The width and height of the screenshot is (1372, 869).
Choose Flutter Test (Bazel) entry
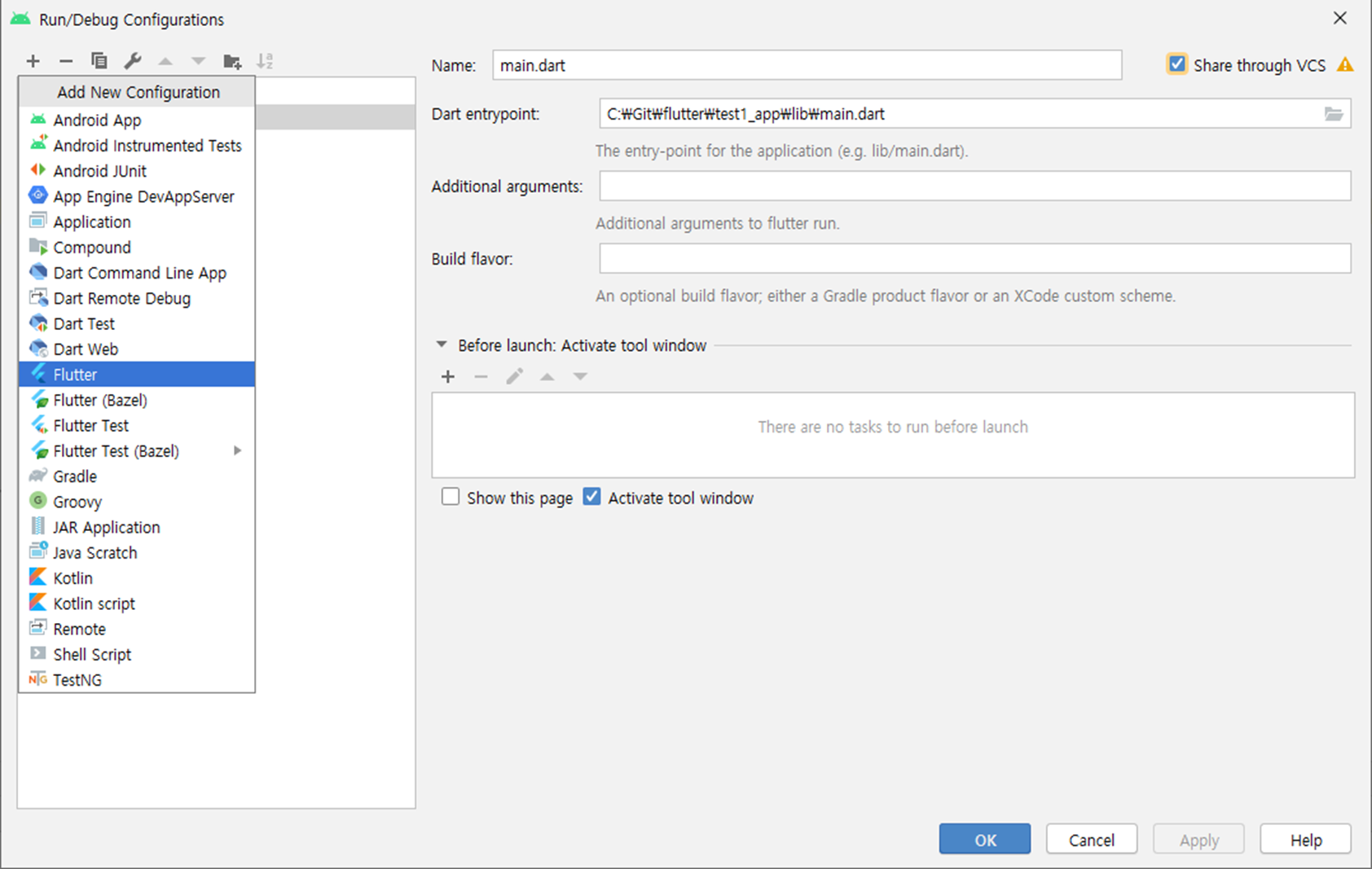tap(137, 450)
